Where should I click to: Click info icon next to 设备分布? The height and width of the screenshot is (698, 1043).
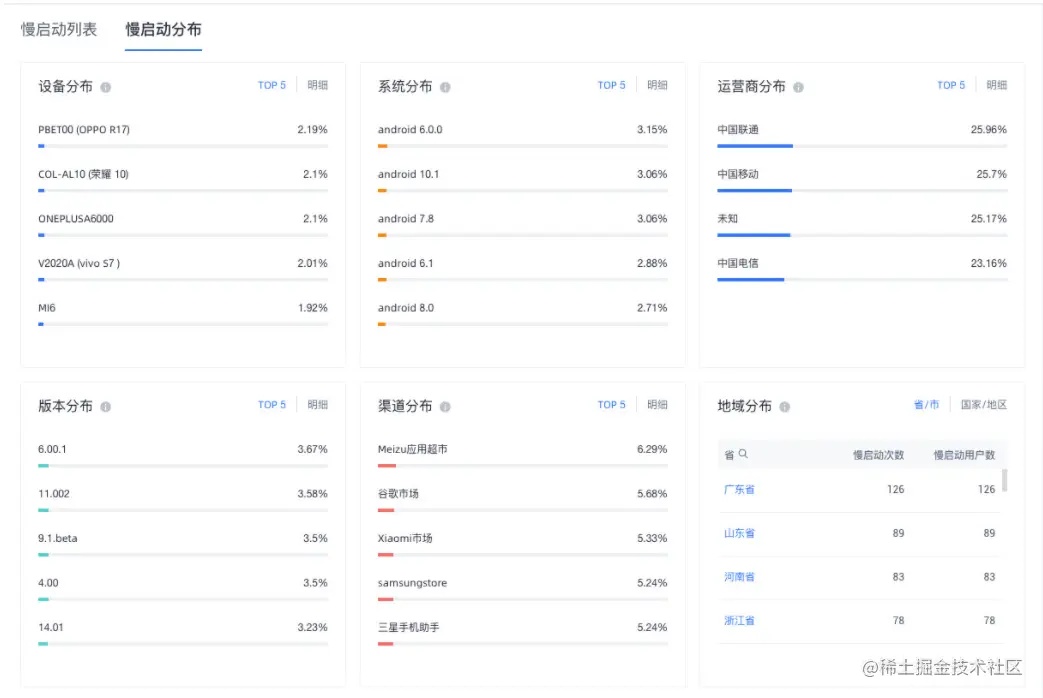[105, 87]
